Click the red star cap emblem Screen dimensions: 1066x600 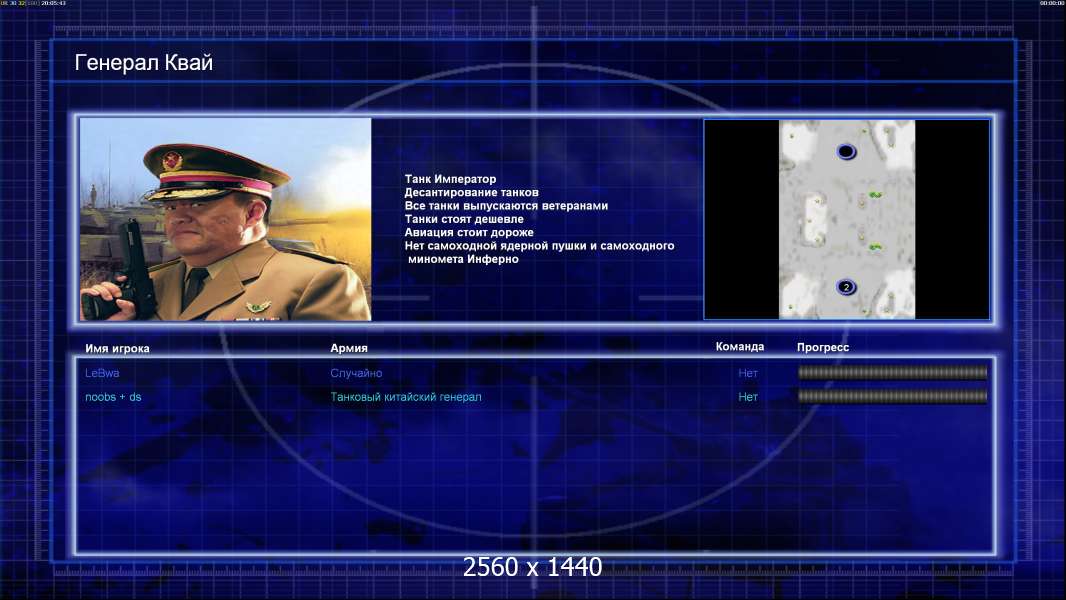click(x=172, y=162)
